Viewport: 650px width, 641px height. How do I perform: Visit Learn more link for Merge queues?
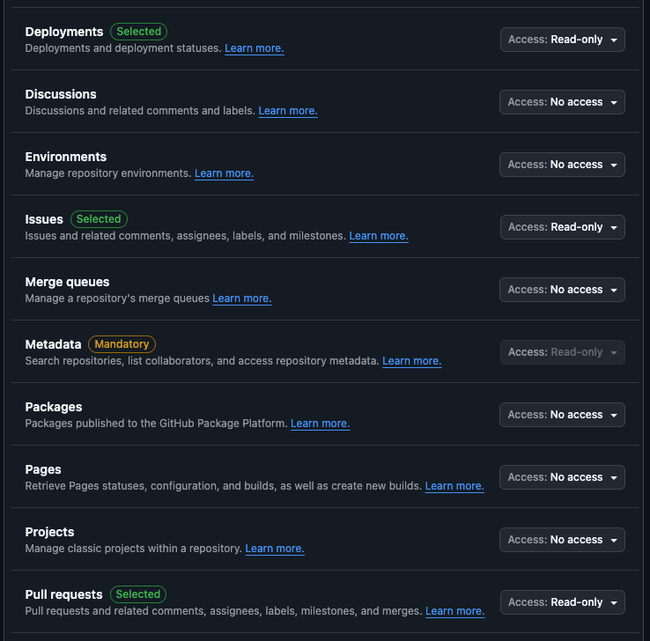click(242, 298)
